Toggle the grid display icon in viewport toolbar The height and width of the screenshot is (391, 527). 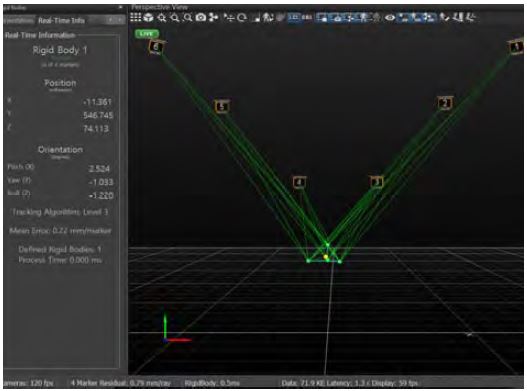(x=136, y=17)
